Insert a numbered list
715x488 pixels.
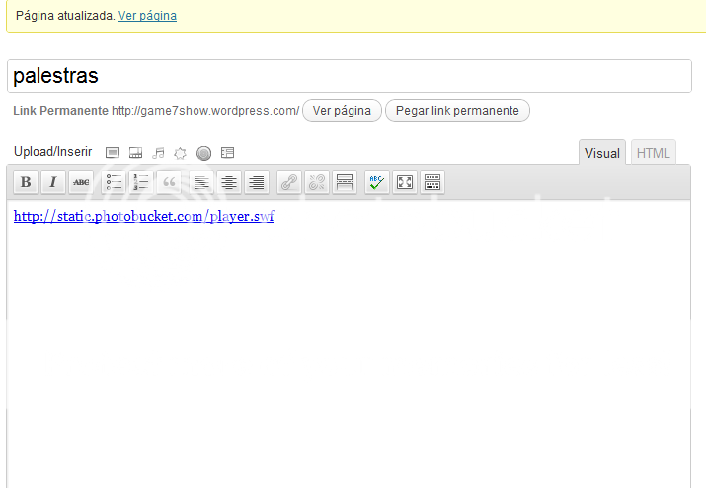tap(141, 182)
